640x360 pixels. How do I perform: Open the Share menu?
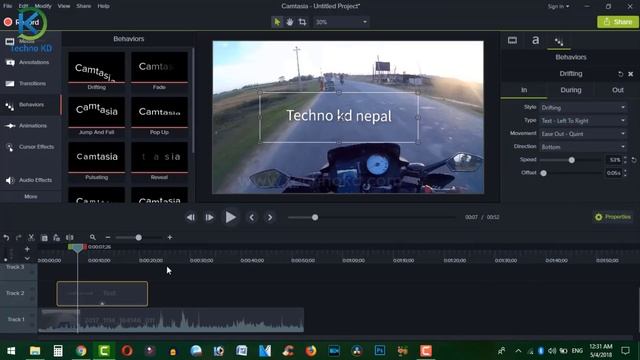click(83, 6)
